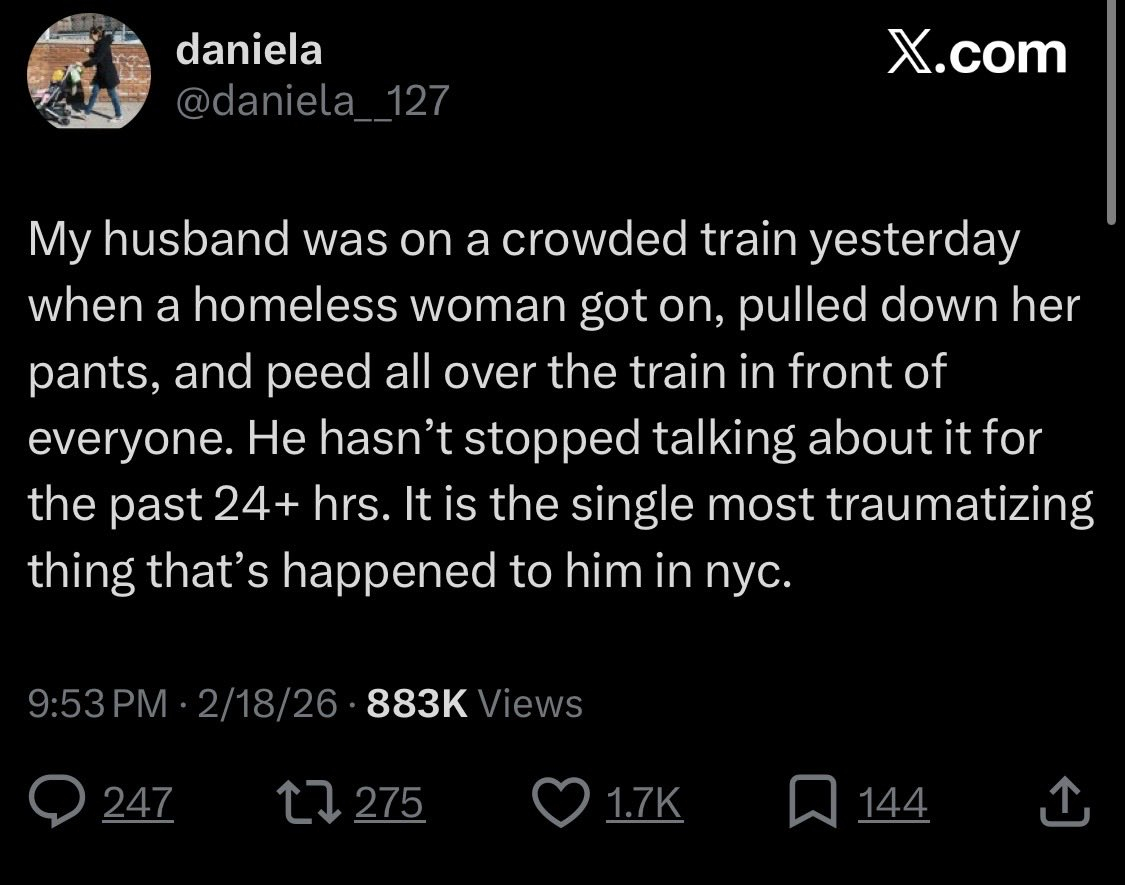Open the 247 replies count

[x=140, y=803]
